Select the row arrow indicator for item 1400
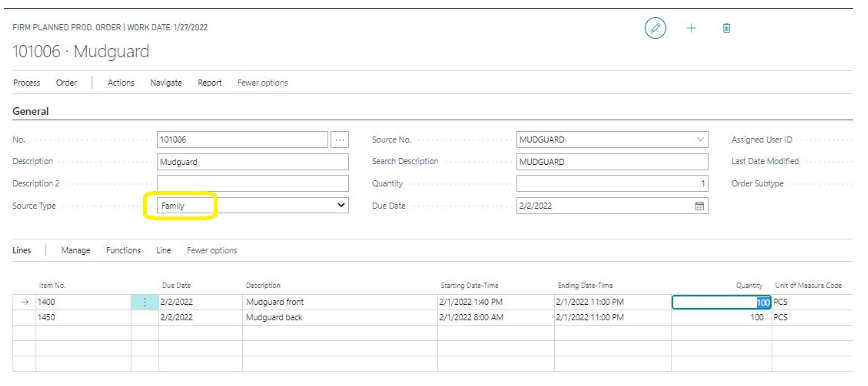The height and width of the screenshot is (386, 868). [24, 302]
